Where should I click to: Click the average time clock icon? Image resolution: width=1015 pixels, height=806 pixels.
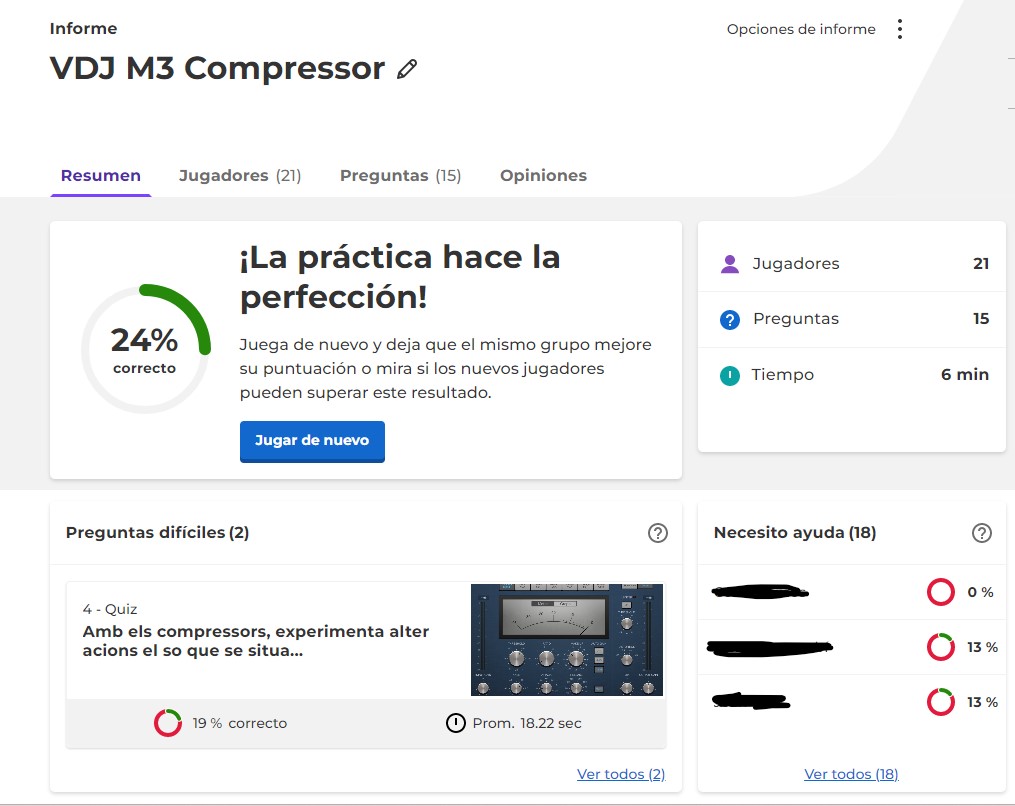pos(456,723)
